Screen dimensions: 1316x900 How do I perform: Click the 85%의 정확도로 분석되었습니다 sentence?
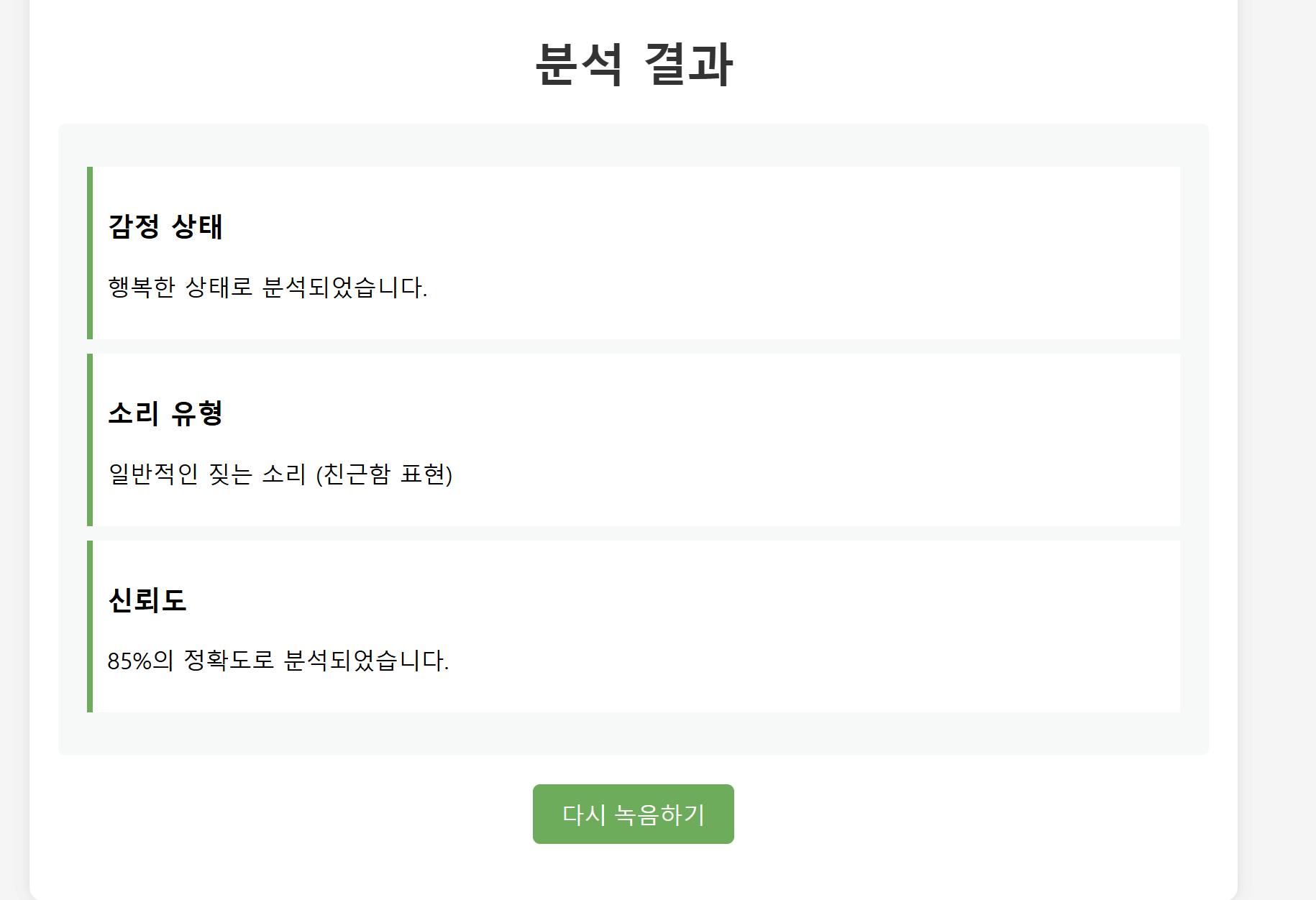point(278,661)
